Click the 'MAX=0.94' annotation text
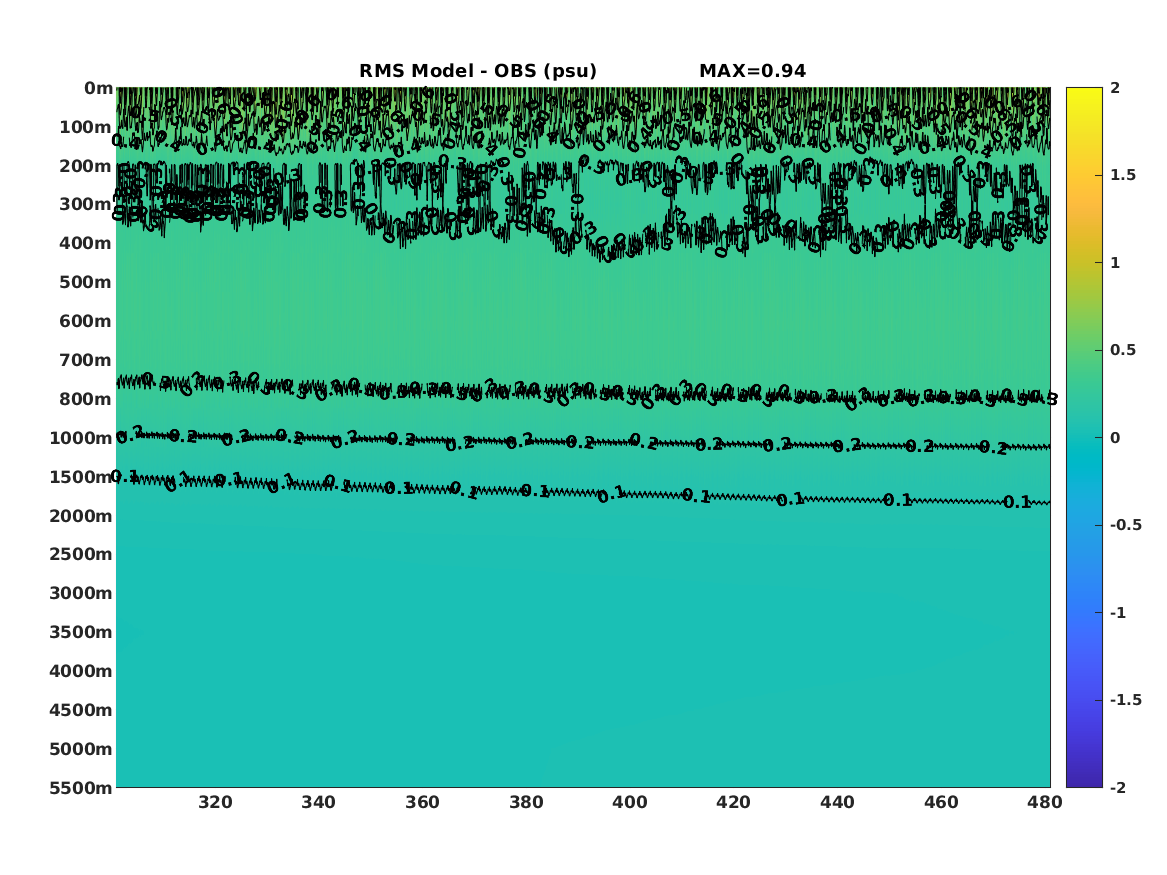1167x875 pixels. point(752,71)
